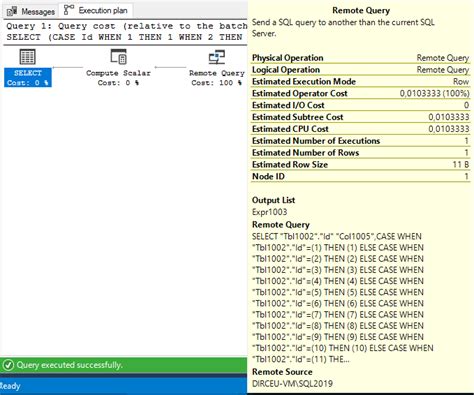The width and height of the screenshot is (474, 395).
Task: Switch to the Messages tab
Action: (31, 11)
